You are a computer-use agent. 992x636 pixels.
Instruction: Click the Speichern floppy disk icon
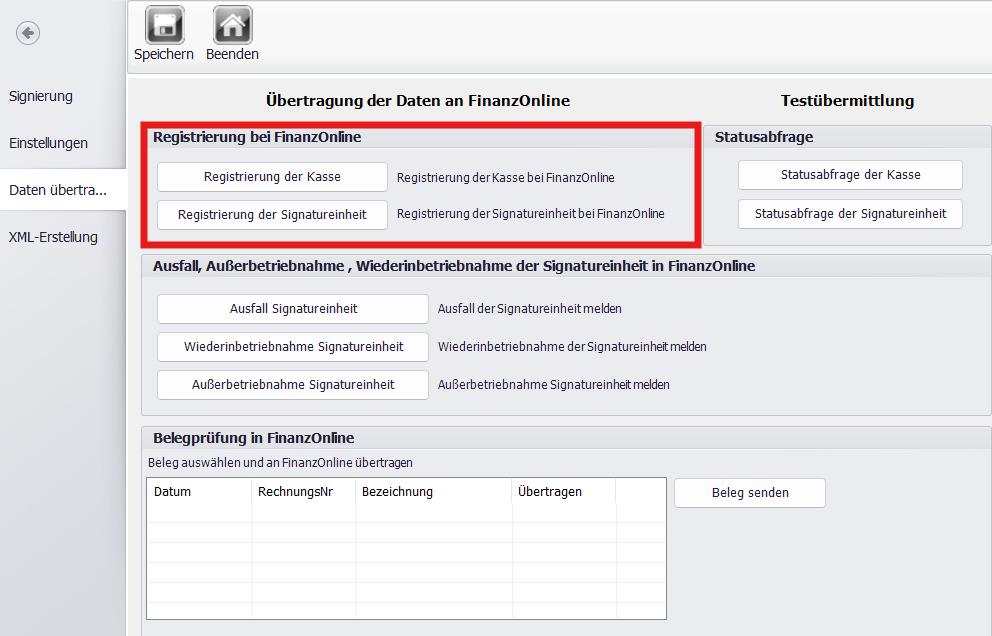tap(164, 25)
